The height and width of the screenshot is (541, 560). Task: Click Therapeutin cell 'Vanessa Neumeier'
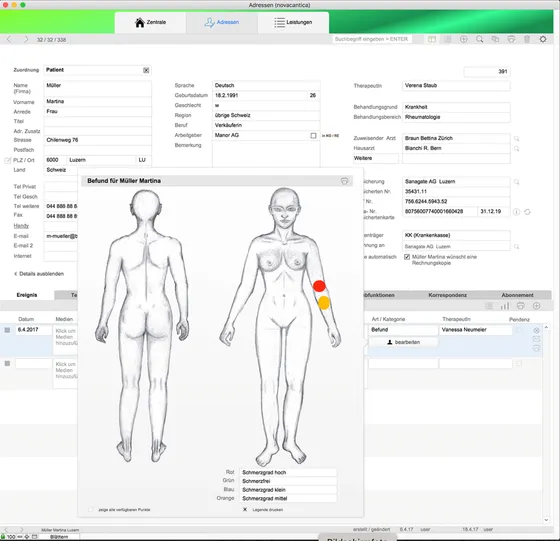click(x=476, y=330)
